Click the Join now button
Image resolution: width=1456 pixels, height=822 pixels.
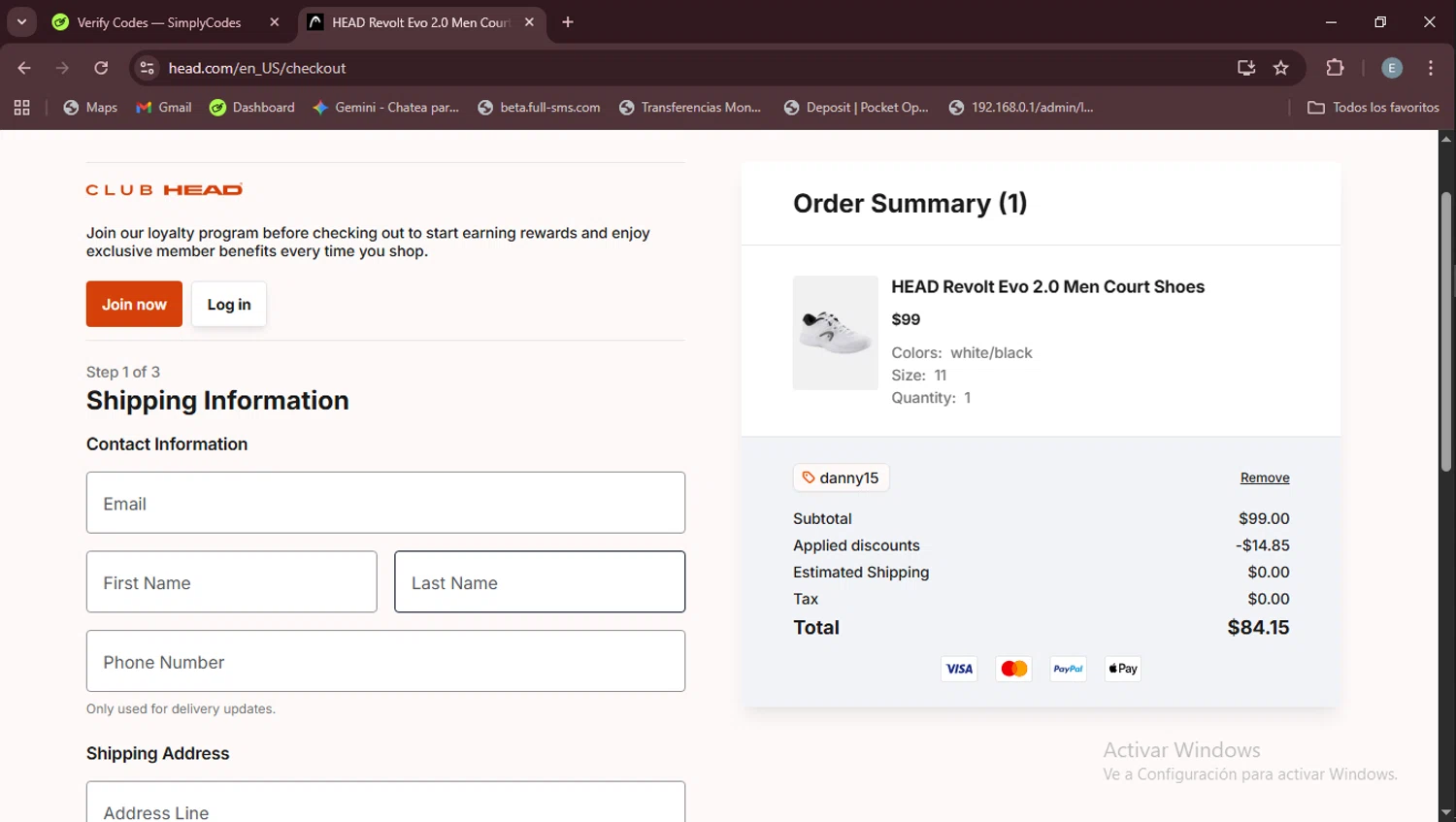(134, 304)
